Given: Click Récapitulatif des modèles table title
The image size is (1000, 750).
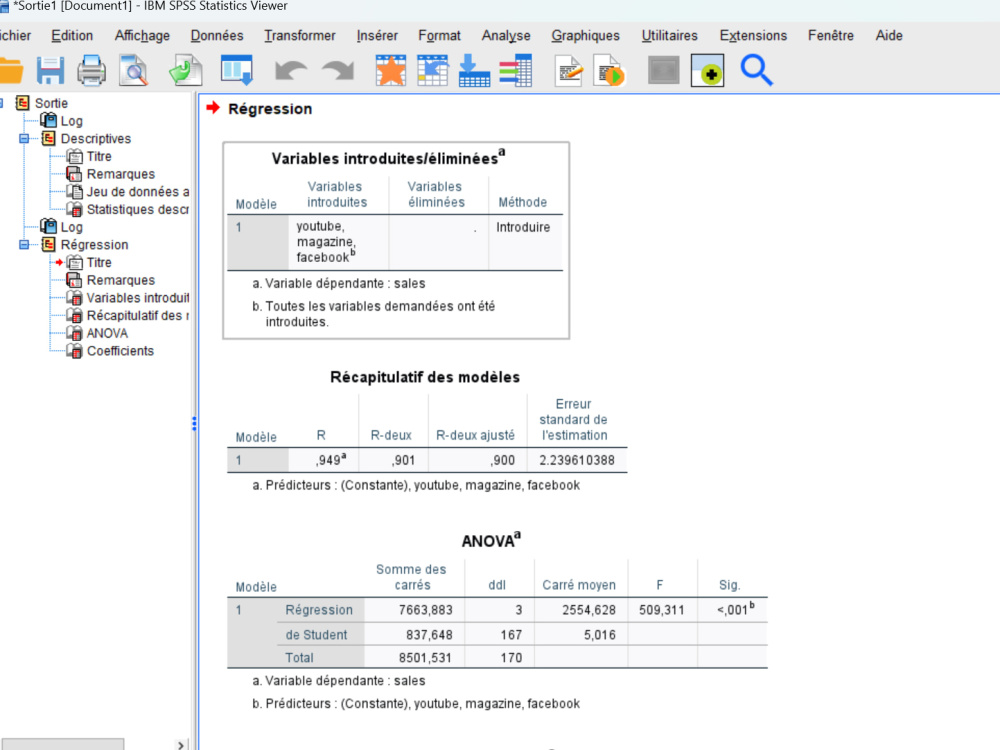Looking at the screenshot, I should pos(425,377).
